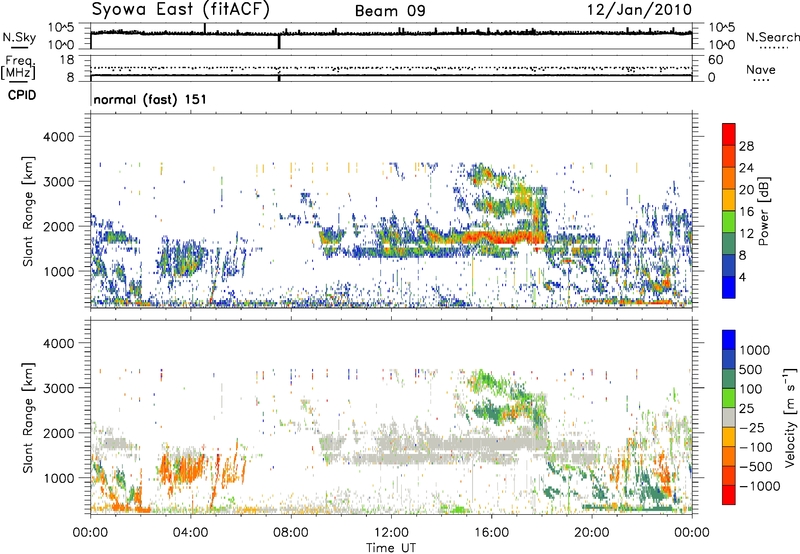
Task: Click the 'Velocity [m s-1]' color bar title
Action: (x=790, y=417)
